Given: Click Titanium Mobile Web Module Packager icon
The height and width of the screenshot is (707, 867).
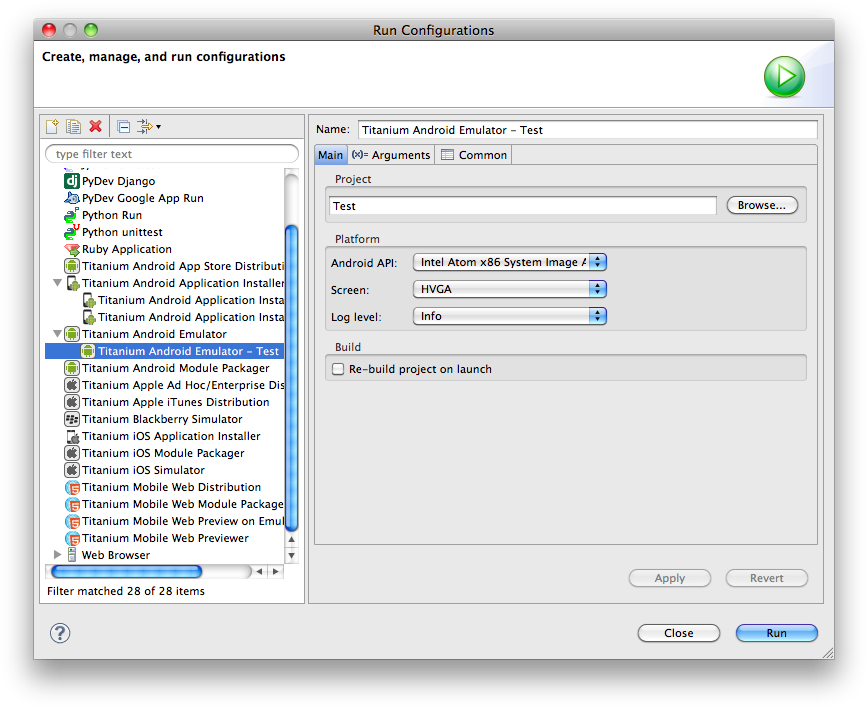Looking at the screenshot, I should pyautogui.click(x=72, y=504).
